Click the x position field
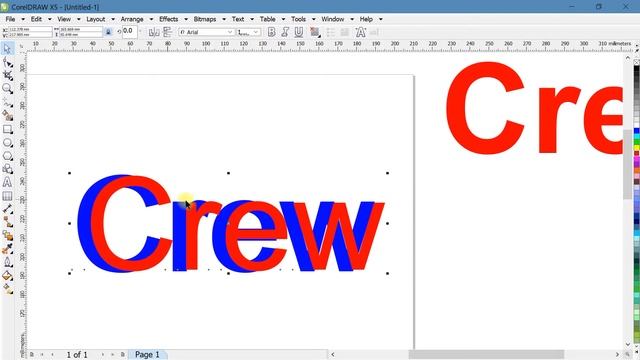640x360 pixels. (x=31, y=30)
